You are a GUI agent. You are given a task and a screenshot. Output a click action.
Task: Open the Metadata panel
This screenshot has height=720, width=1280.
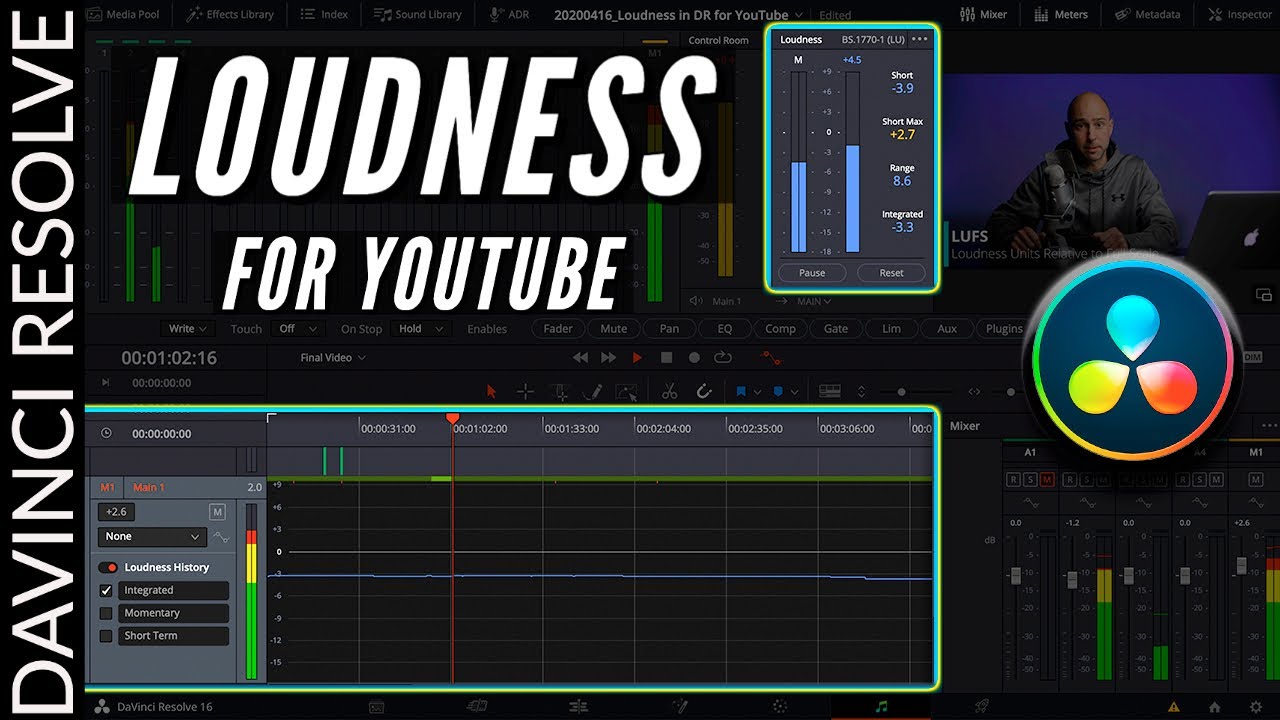pos(1148,14)
